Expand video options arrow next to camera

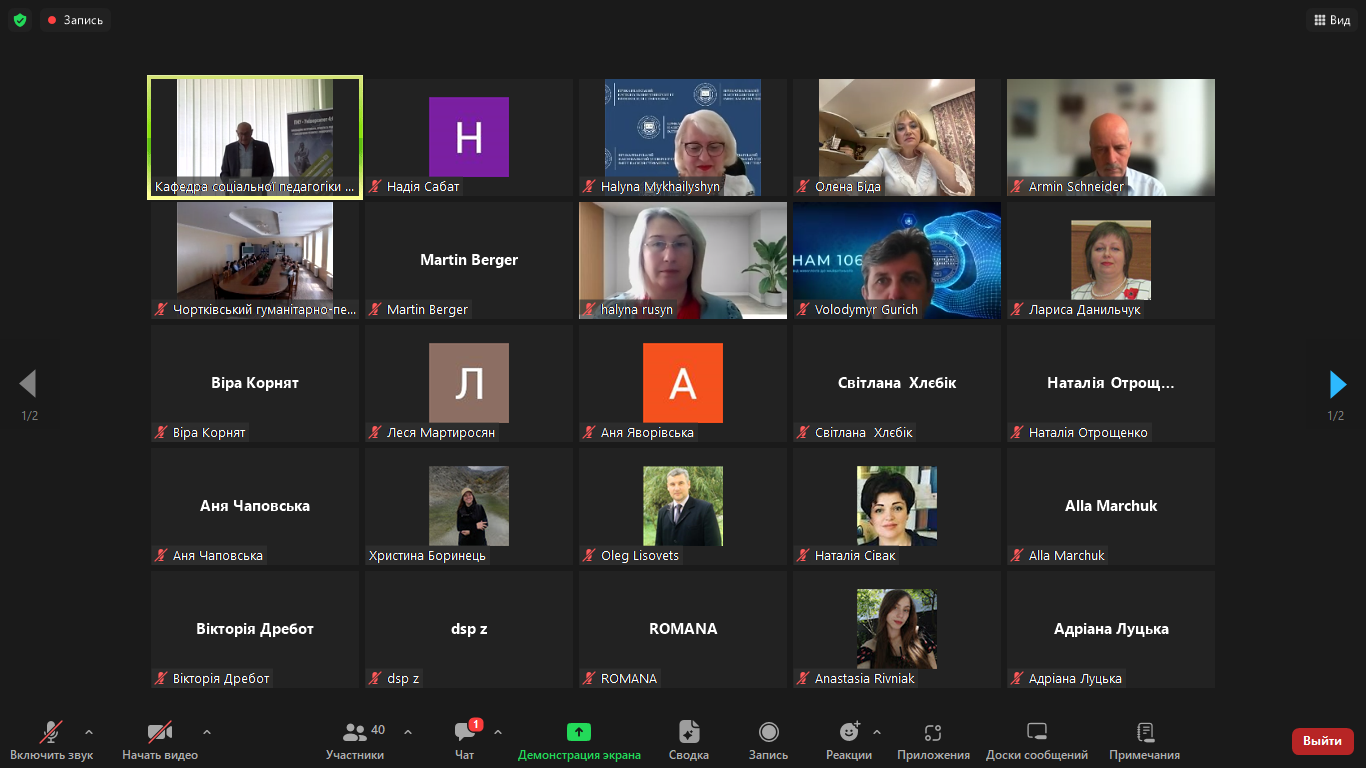click(x=207, y=732)
